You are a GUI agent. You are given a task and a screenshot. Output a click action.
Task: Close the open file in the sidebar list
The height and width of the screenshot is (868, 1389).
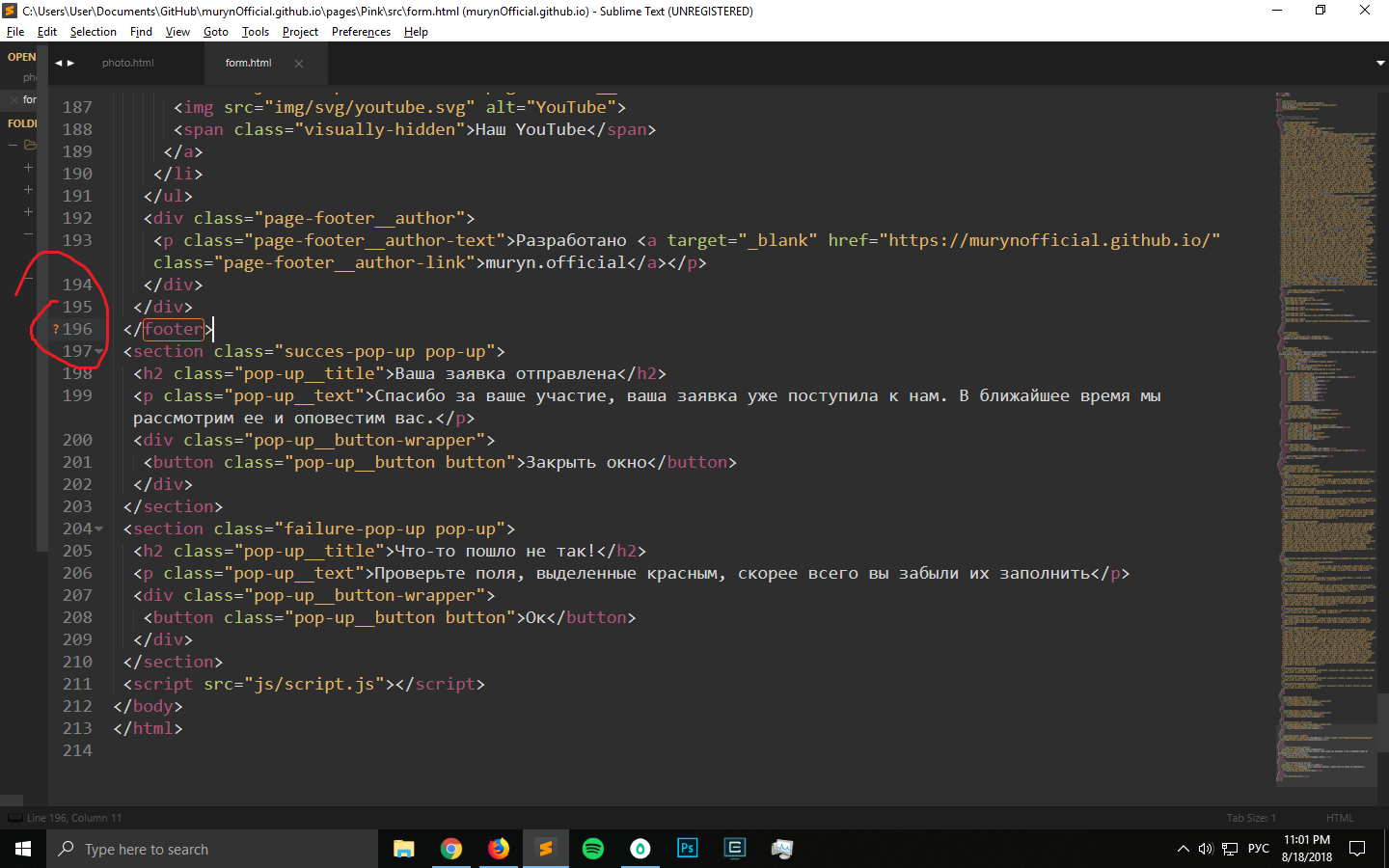(x=14, y=99)
